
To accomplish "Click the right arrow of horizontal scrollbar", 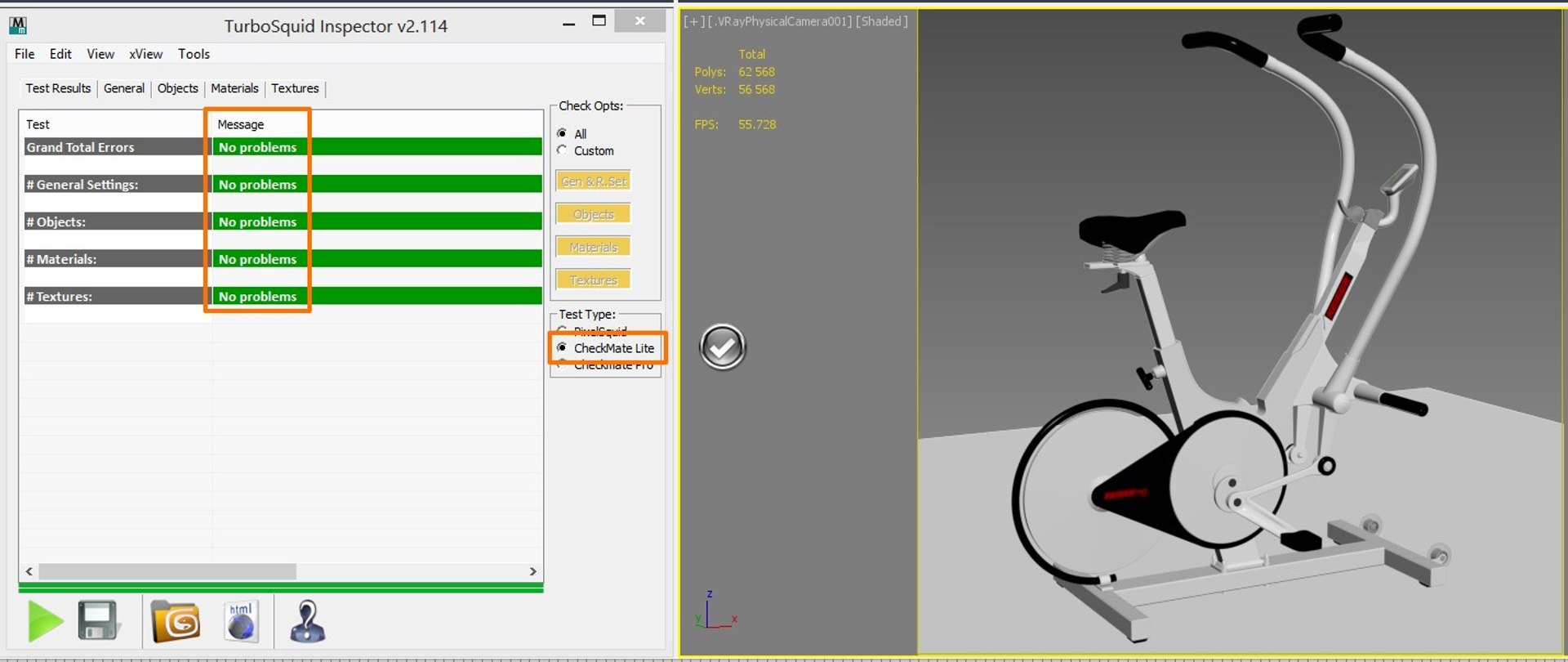I will [x=533, y=571].
